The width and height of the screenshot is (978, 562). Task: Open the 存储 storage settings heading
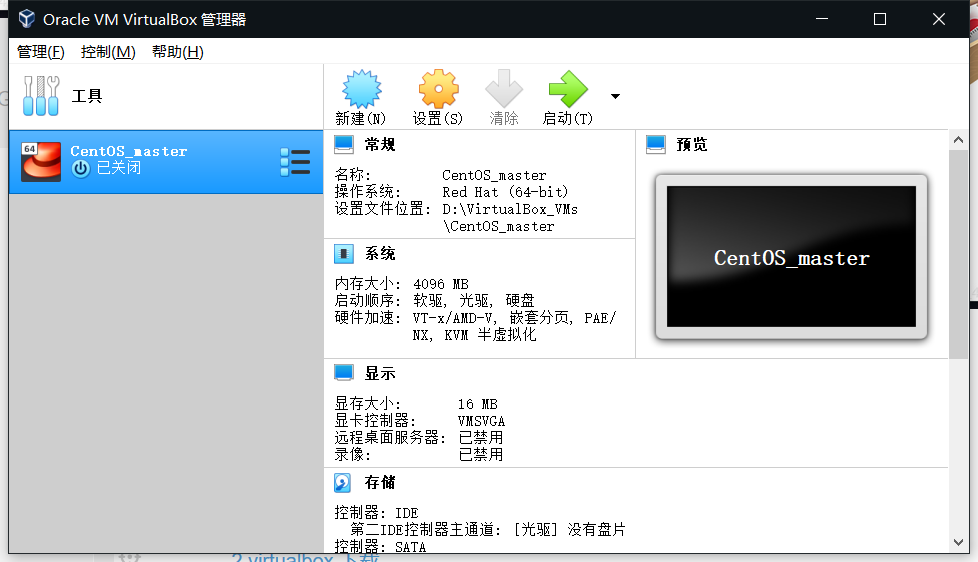coord(380,483)
